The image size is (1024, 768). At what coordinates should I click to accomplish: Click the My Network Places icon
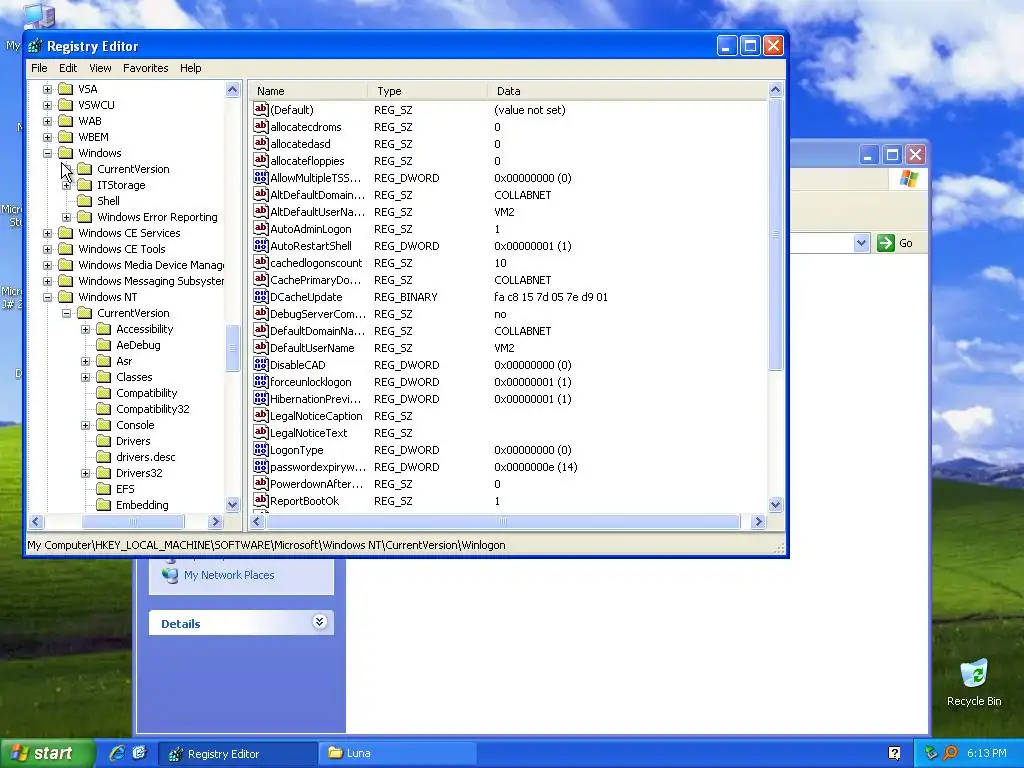pyautogui.click(x=170, y=575)
